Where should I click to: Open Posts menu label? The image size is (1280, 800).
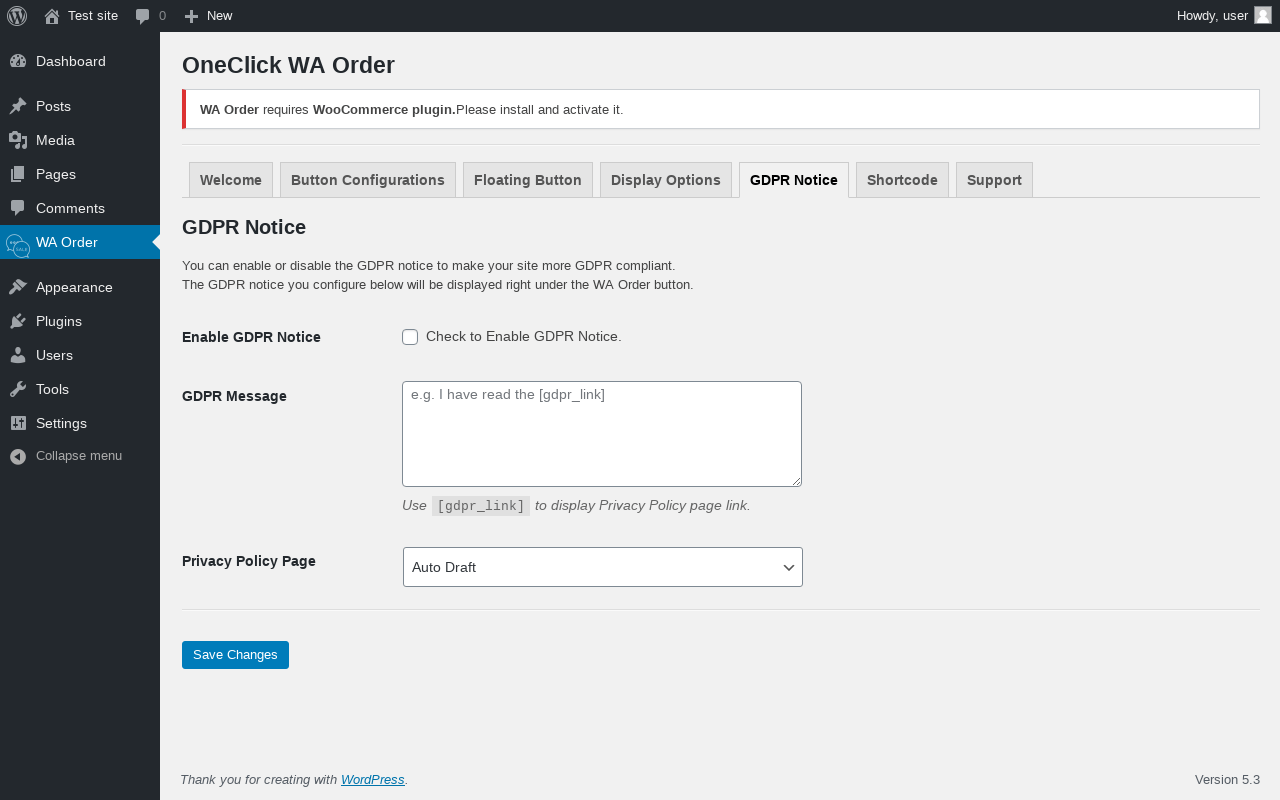pyautogui.click(x=53, y=106)
